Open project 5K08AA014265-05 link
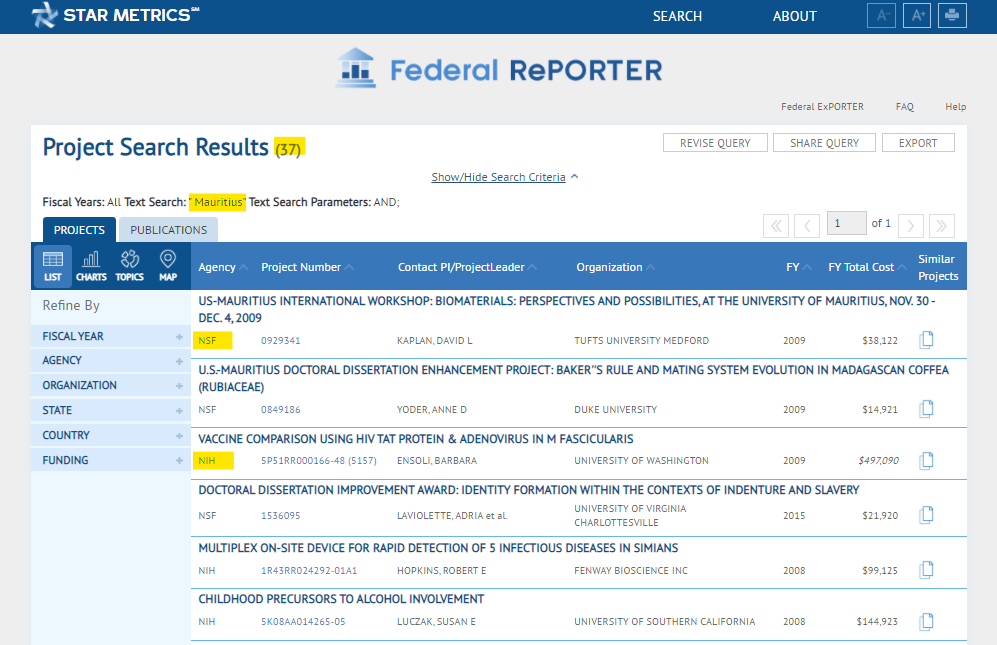 (x=303, y=621)
